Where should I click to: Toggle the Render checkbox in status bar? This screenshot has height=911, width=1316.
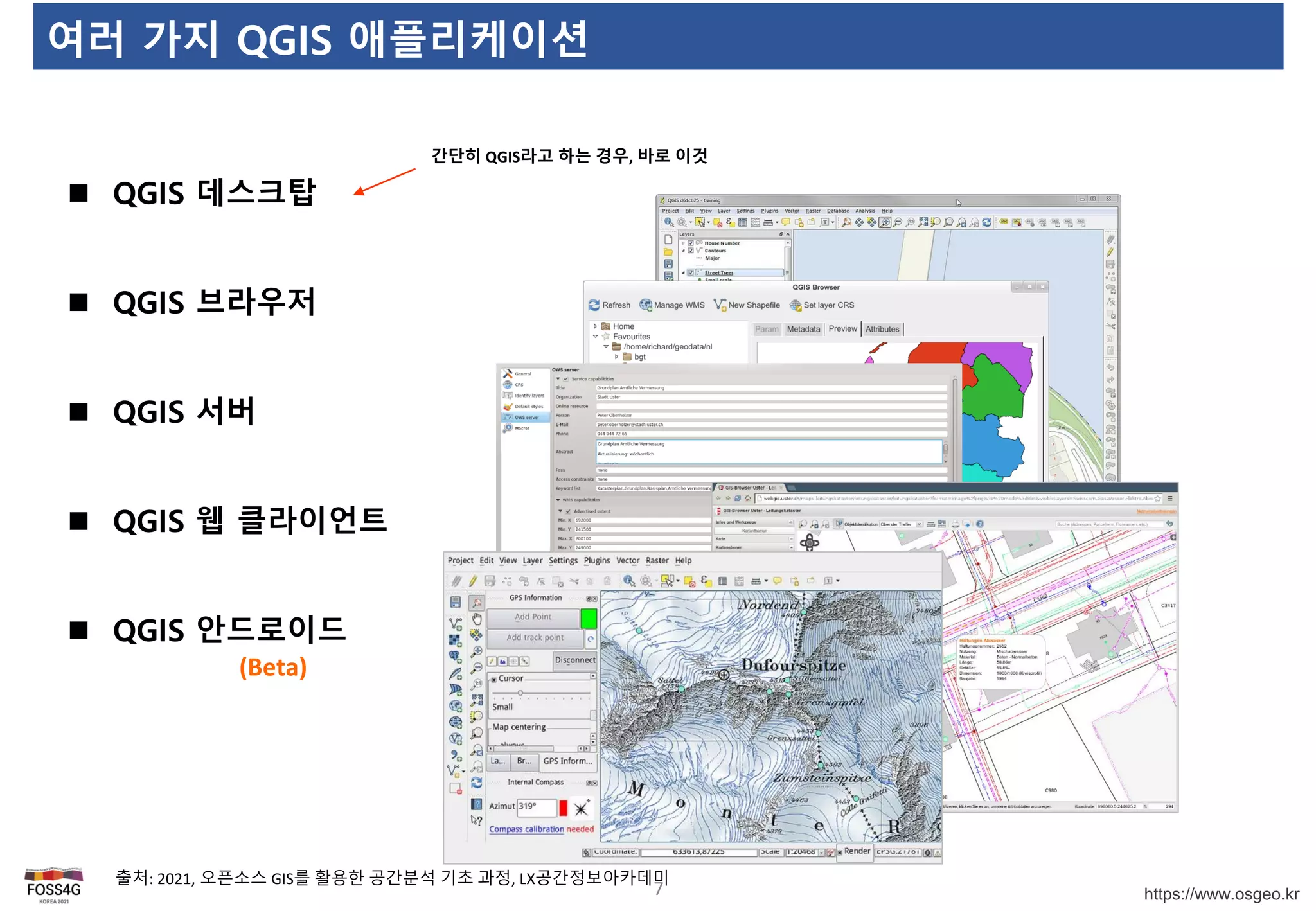[839, 853]
